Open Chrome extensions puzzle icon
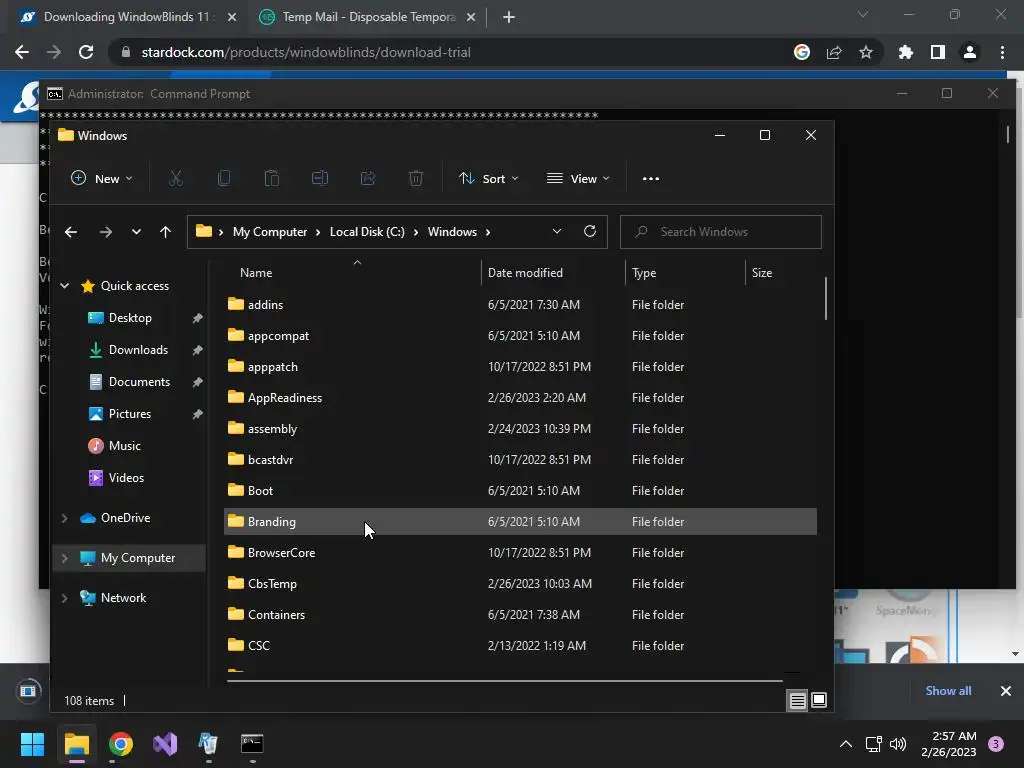Viewport: 1024px width, 768px height. click(x=906, y=52)
